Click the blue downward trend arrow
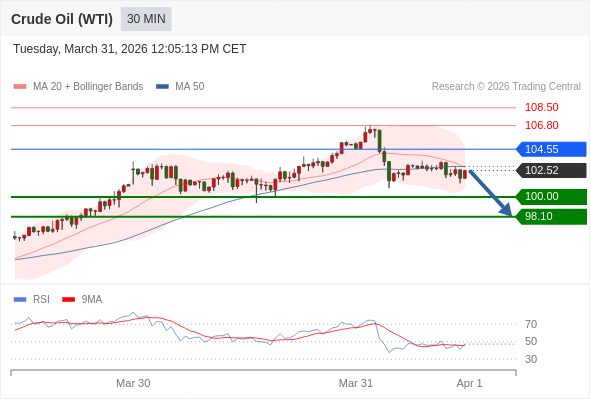Viewport: 590px width, 400px height. tap(491, 193)
